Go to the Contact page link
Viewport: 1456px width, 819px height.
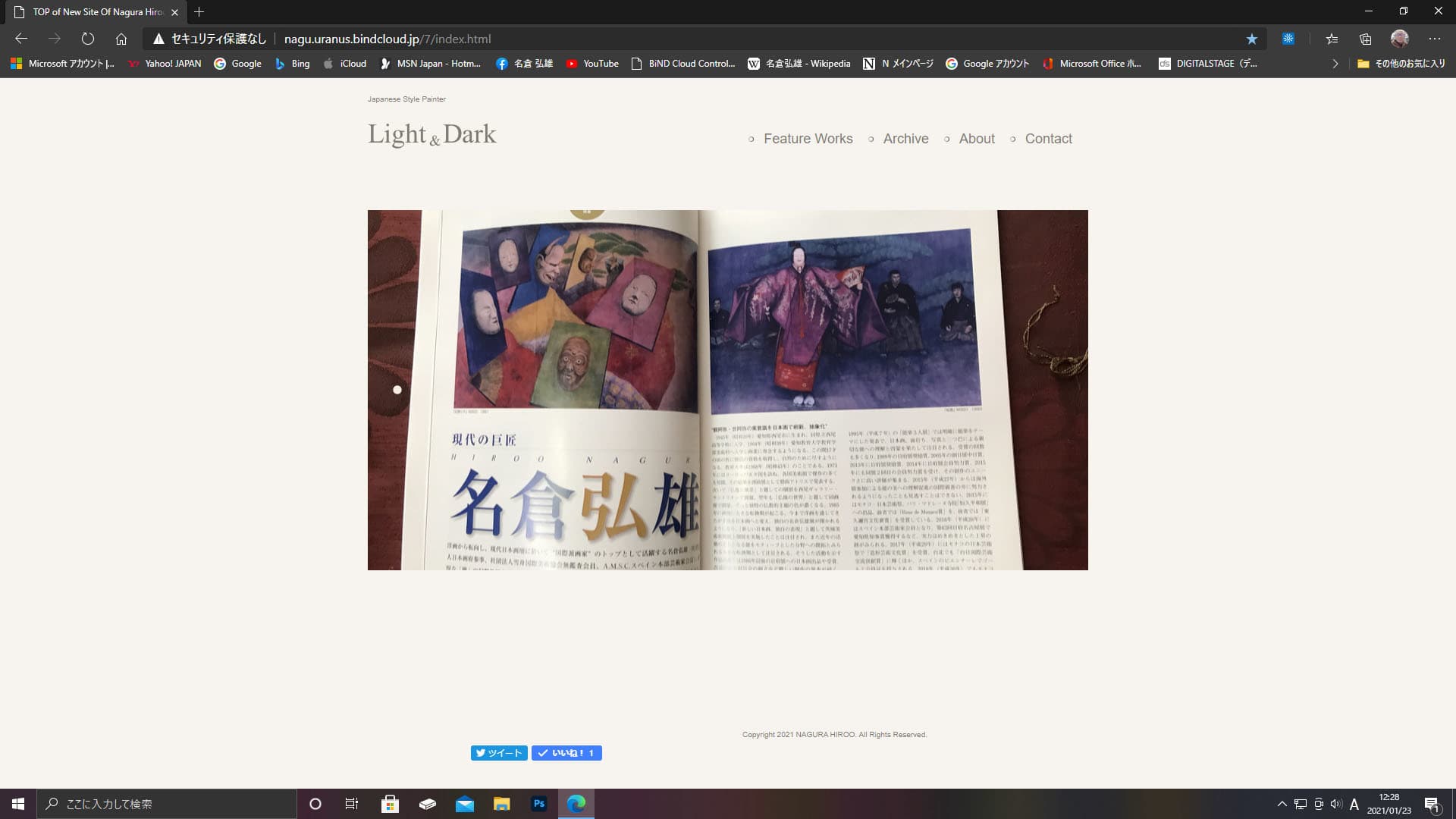pyautogui.click(x=1048, y=139)
